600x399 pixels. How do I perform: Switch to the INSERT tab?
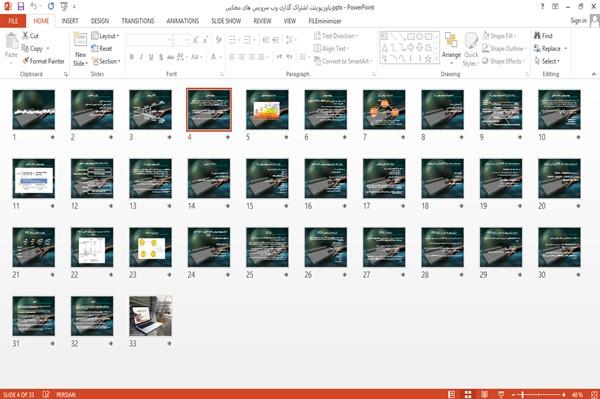(x=70, y=21)
